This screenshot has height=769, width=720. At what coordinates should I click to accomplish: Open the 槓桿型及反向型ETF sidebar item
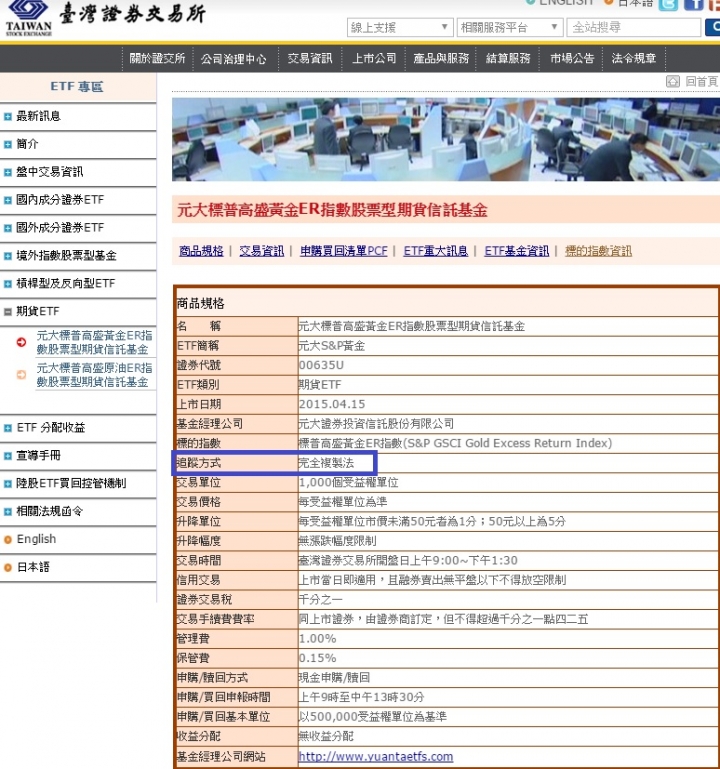65,284
